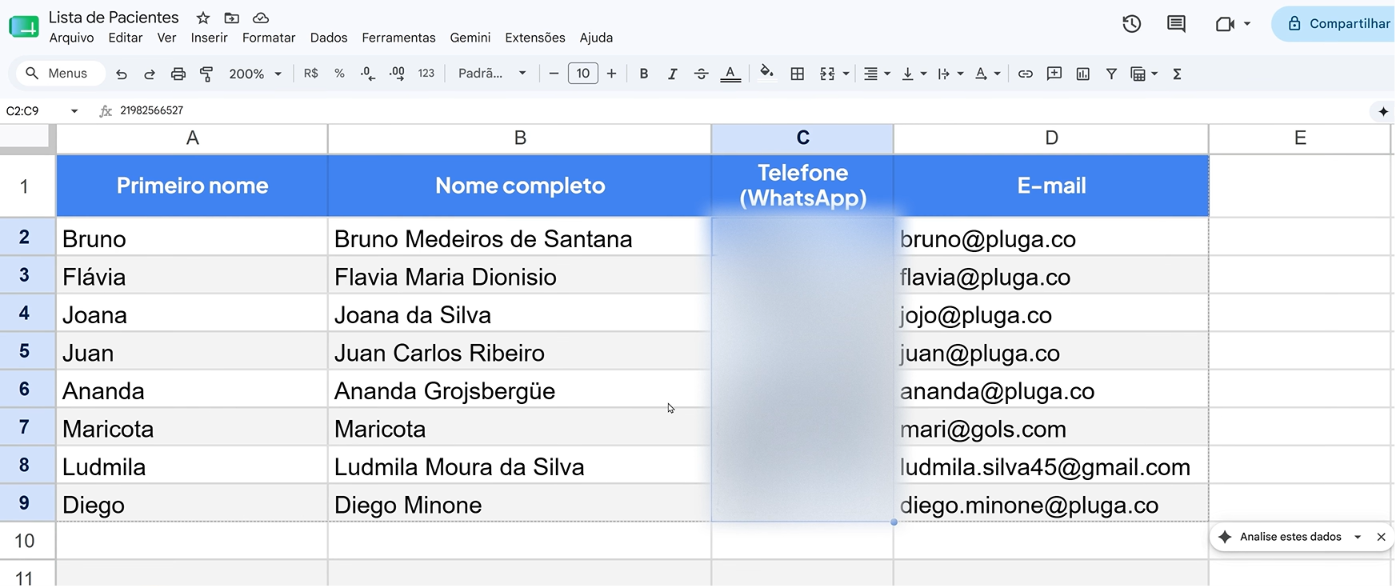Open vertical align dropdown
This screenshot has width=1395, height=586.
[914, 74]
